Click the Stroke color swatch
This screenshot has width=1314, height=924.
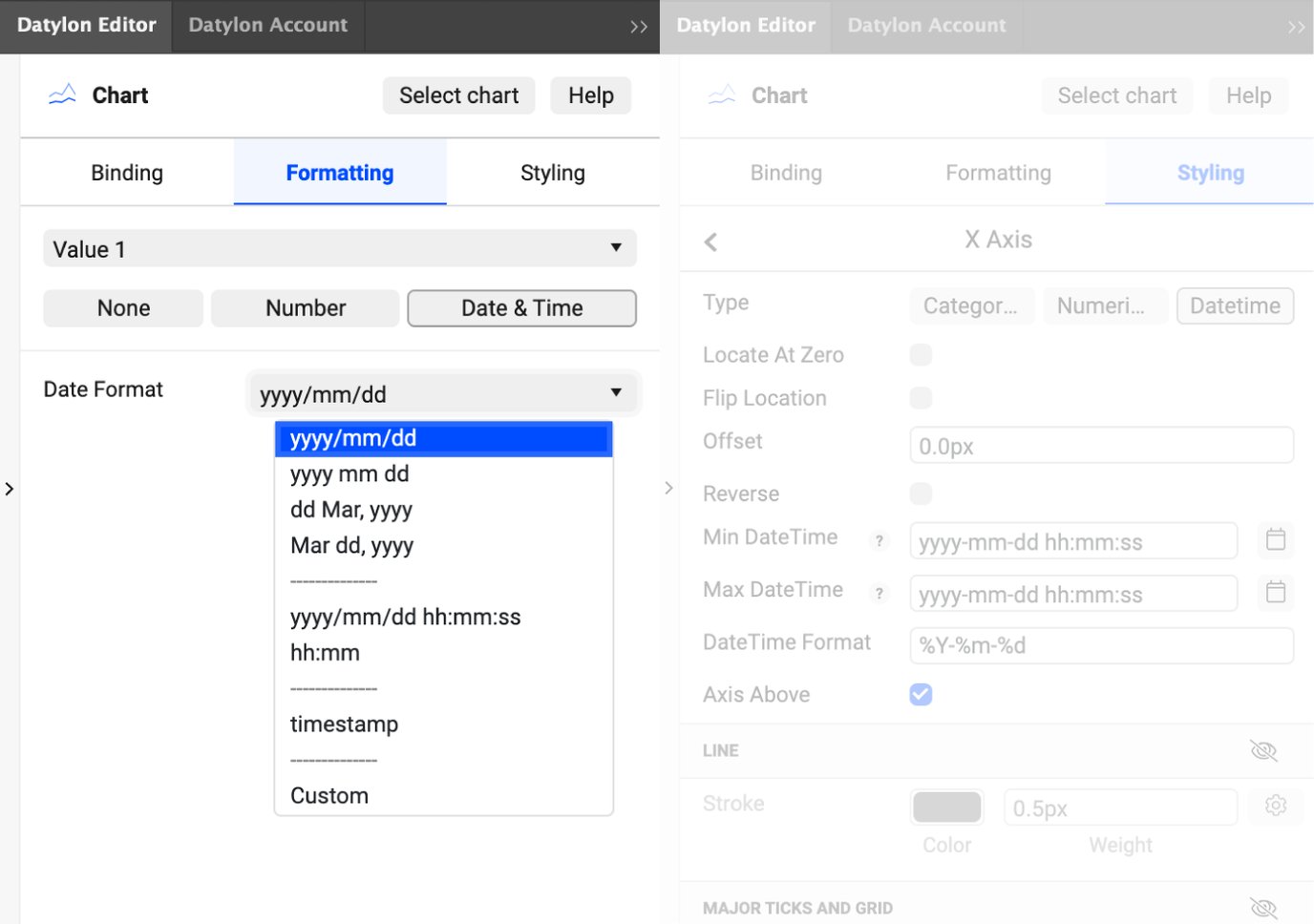click(x=946, y=806)
